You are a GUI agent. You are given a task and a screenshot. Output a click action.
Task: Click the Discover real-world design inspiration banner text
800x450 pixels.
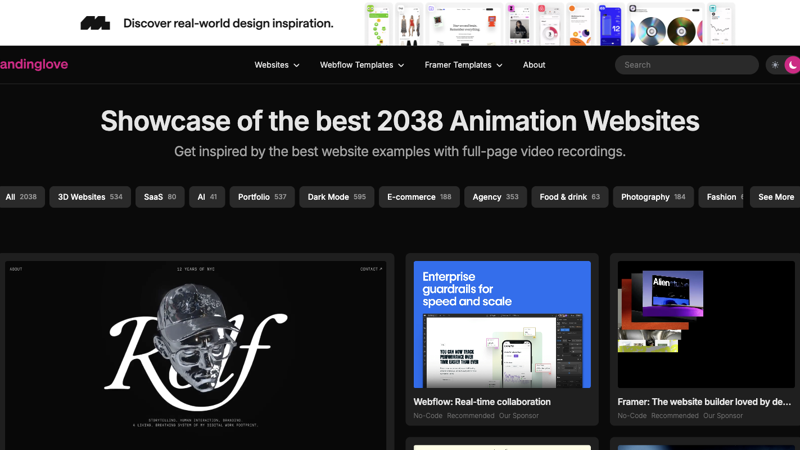click(228, 23)
